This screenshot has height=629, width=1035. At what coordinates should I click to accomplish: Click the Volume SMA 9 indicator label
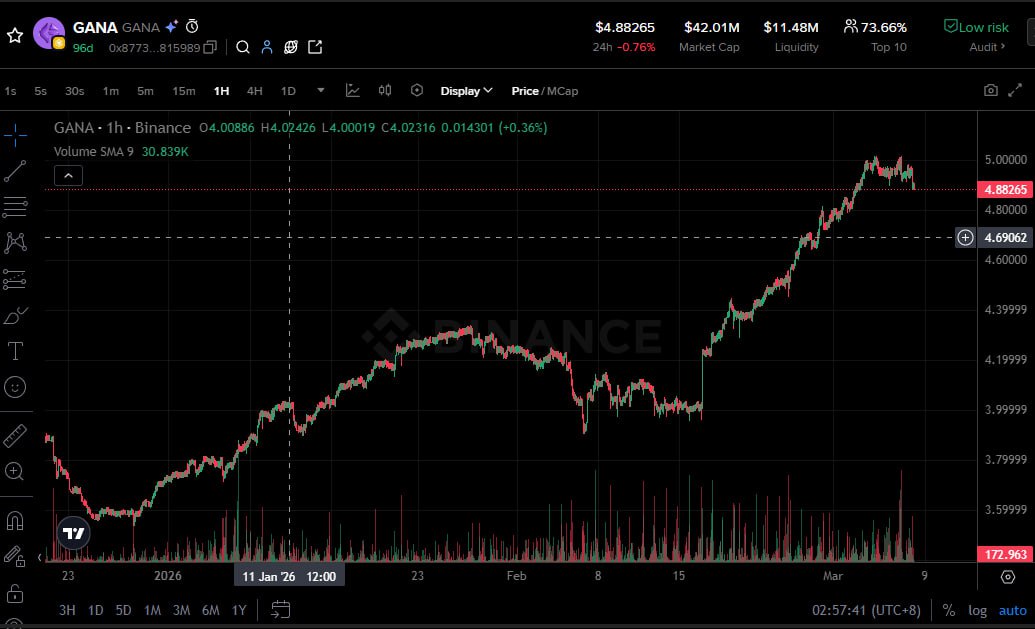coord(94,152)
